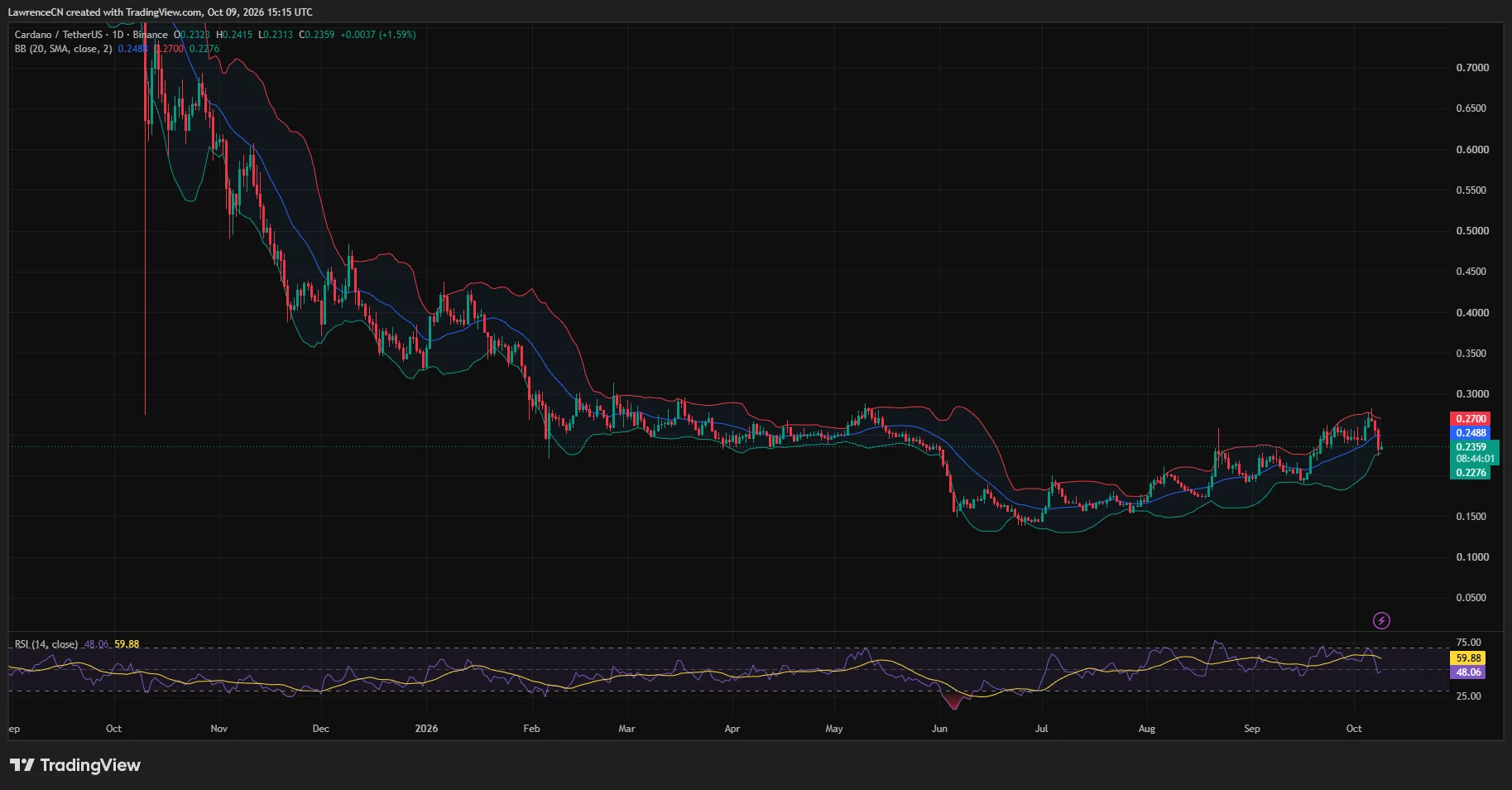1512x790 pixels.
Task: Click the 0.3000 price axis label
Action: pos(1472,394)
